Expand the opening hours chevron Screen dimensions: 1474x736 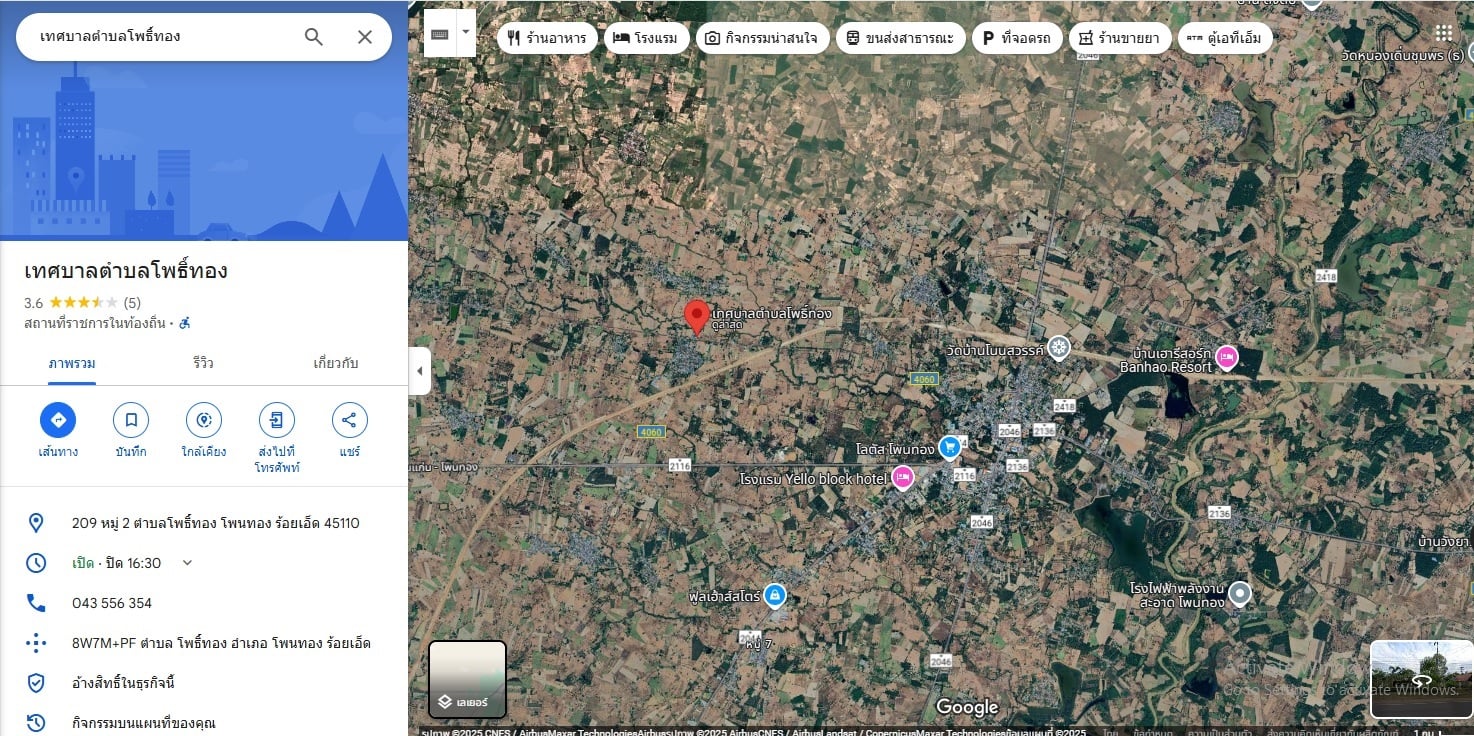pos(187,563)
